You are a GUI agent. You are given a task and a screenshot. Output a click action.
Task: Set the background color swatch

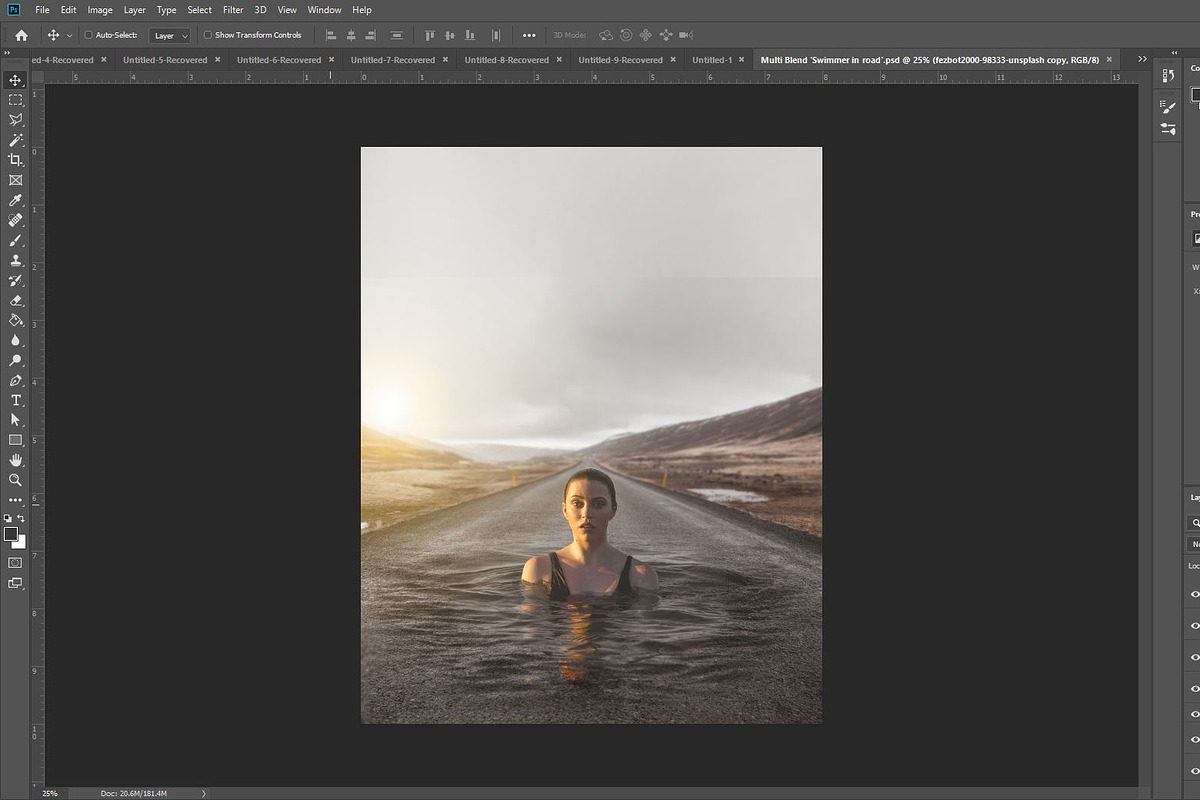[x=21, y=543]
